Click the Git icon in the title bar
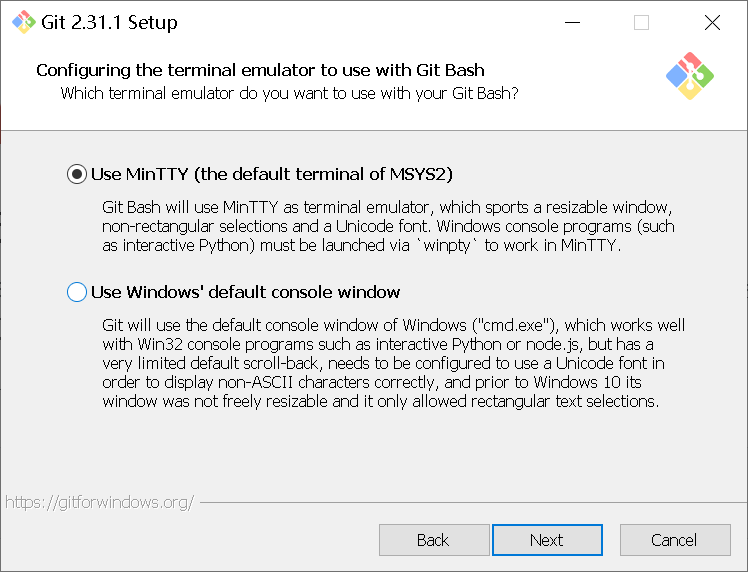The image size is (748, 572). pos(23,22)
